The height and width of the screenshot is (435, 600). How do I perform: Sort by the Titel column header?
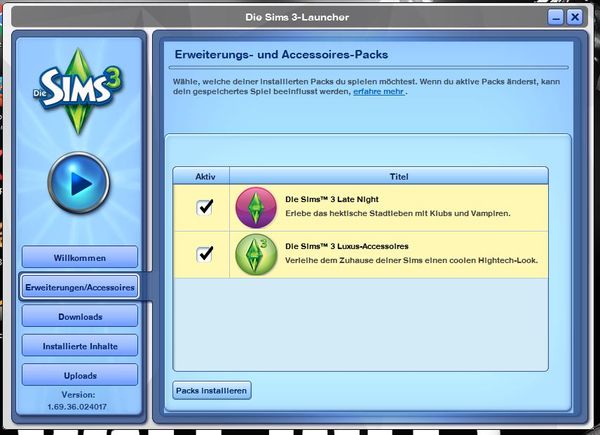coord(389,176)
